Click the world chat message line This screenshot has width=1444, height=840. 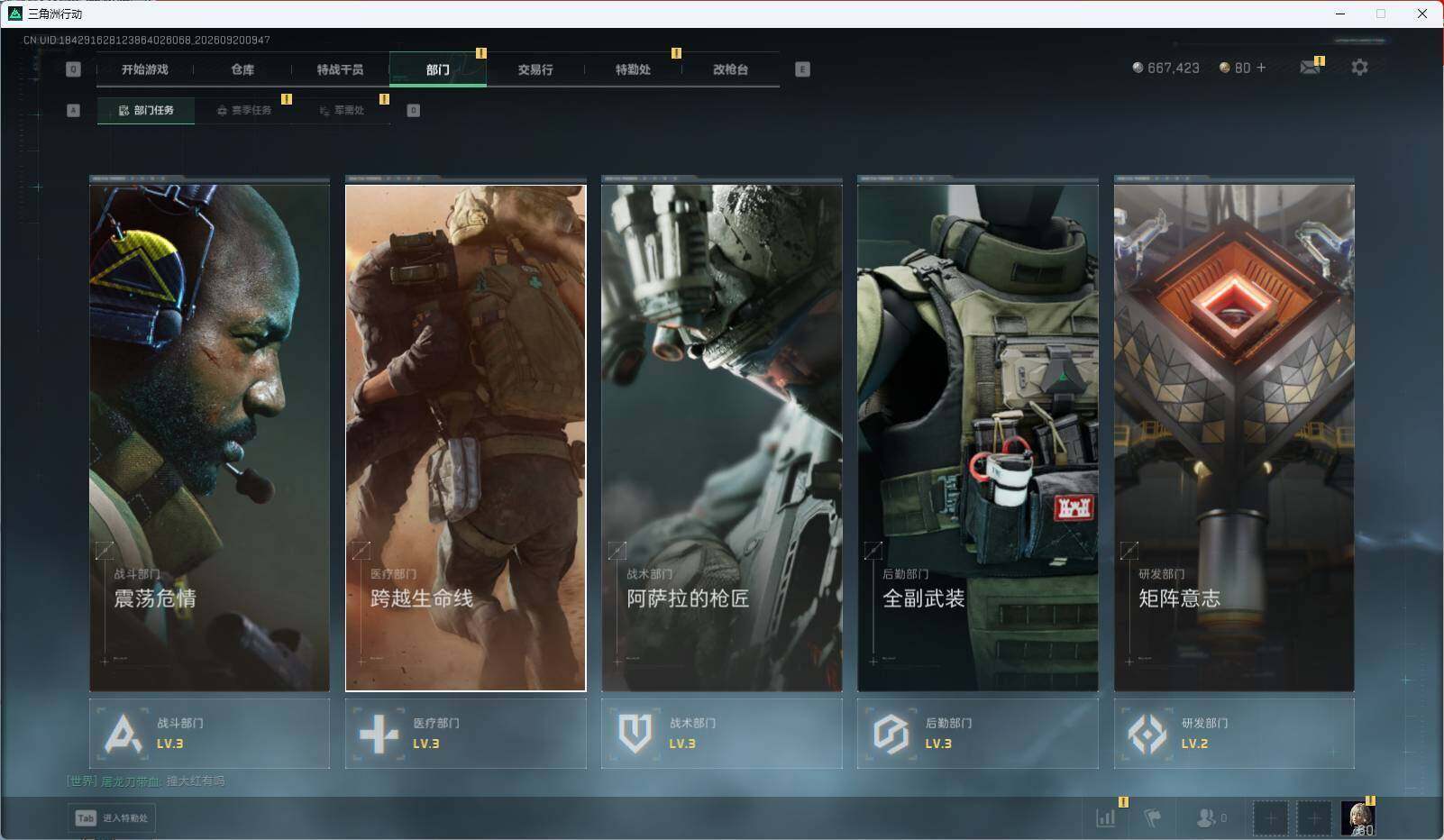146,781
